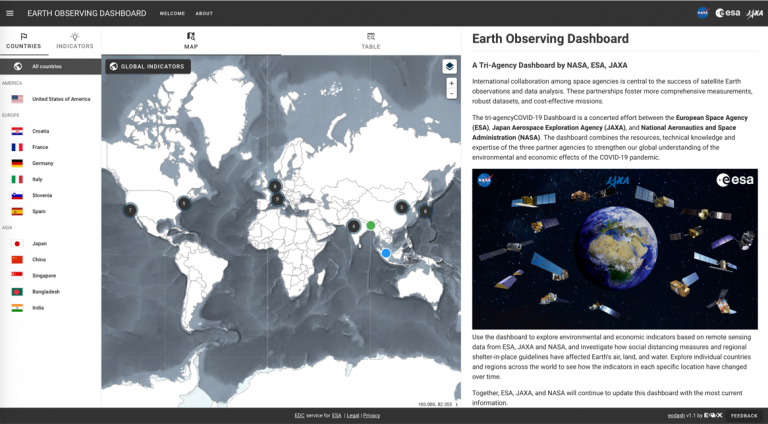Expand the cluster marker numbered 4 near India
768x424 pixels.
coord(353,226)
